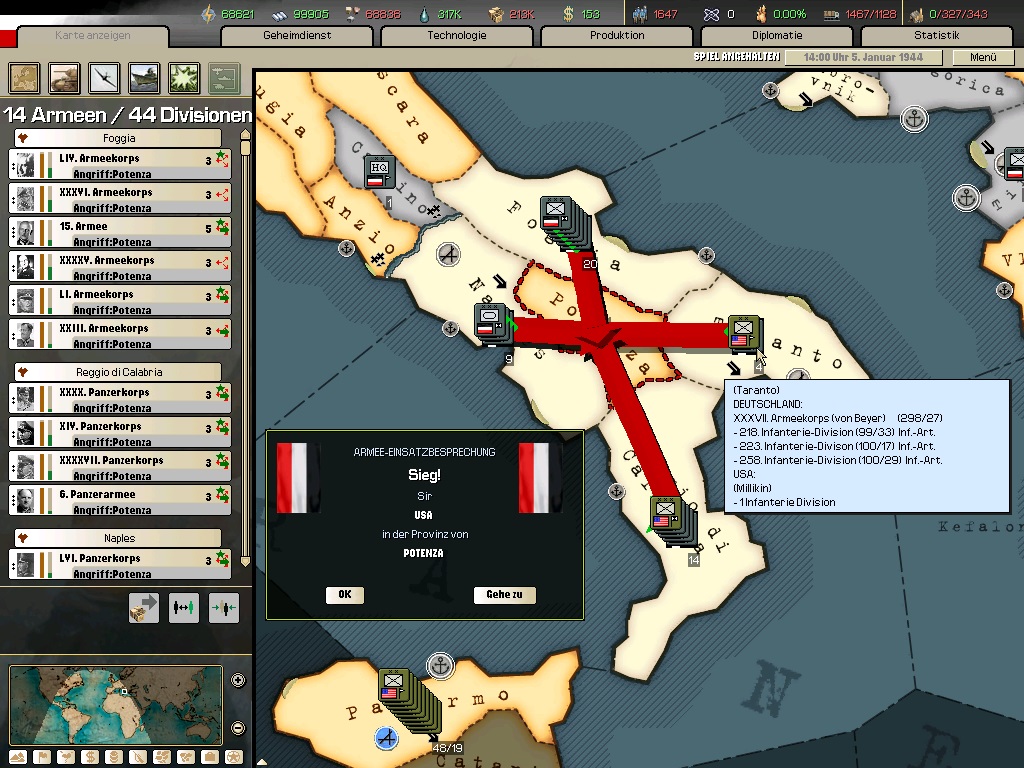
Task: Toggle the dollar sign map mode button
Action: pyautogui.click(x=90, y=757)
